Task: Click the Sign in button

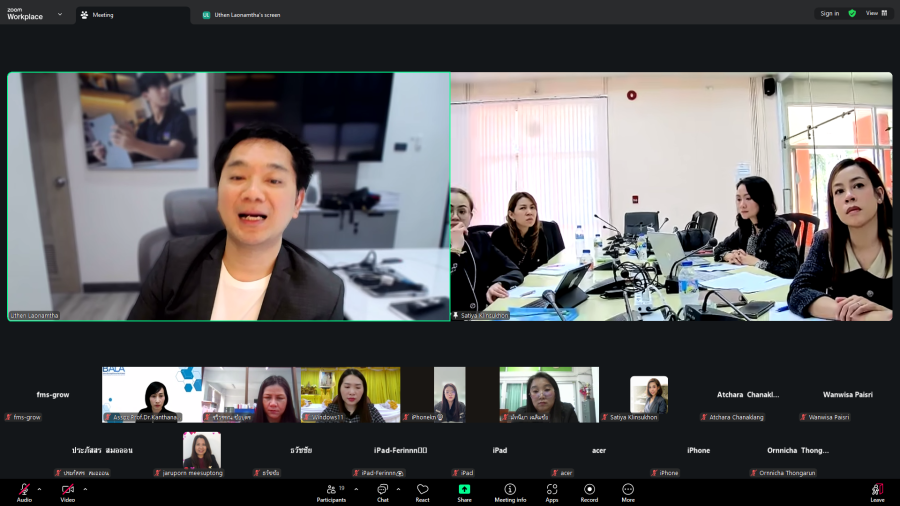Action: coord(829,13)
